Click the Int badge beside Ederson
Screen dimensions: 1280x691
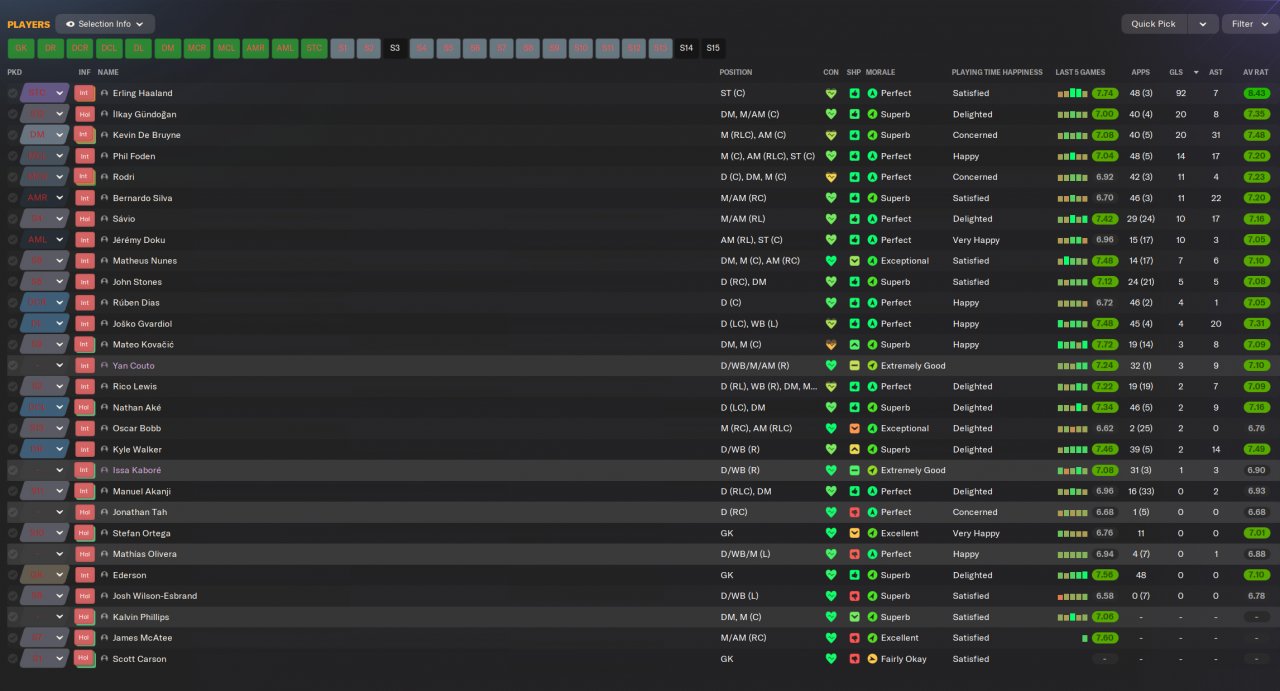tap(85, 575)
